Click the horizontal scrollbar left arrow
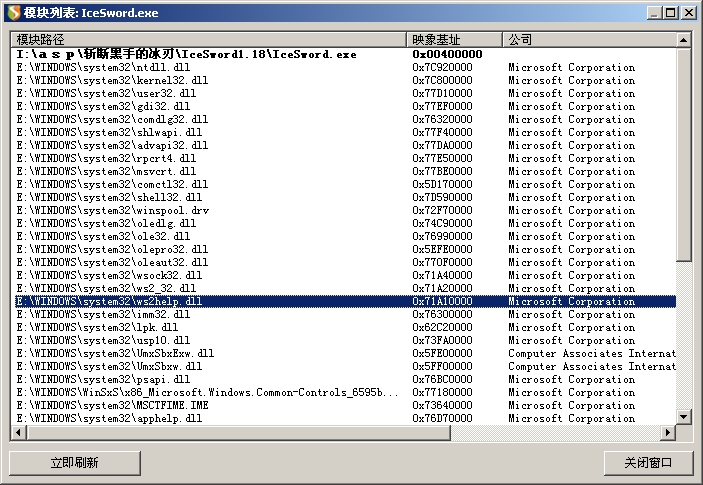Viewport: 703px width, 485px height. [x=18, y=433]
